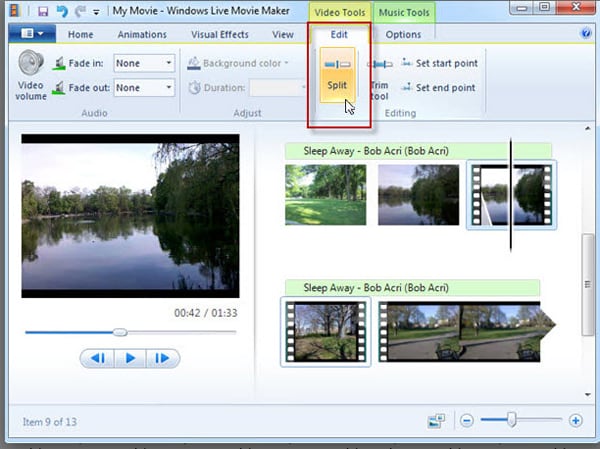This screenshot has width=600, height=449.
Task: Click the video preview monitor
Action: pos(130,216)
